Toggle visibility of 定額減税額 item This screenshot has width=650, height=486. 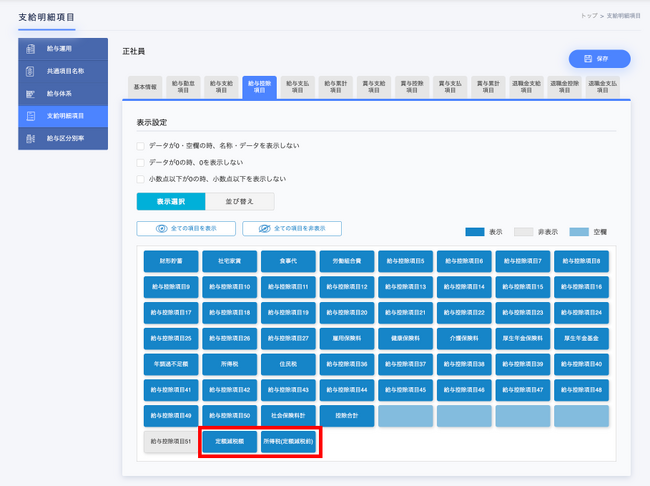pyautogui.click(x=230, y=442)
